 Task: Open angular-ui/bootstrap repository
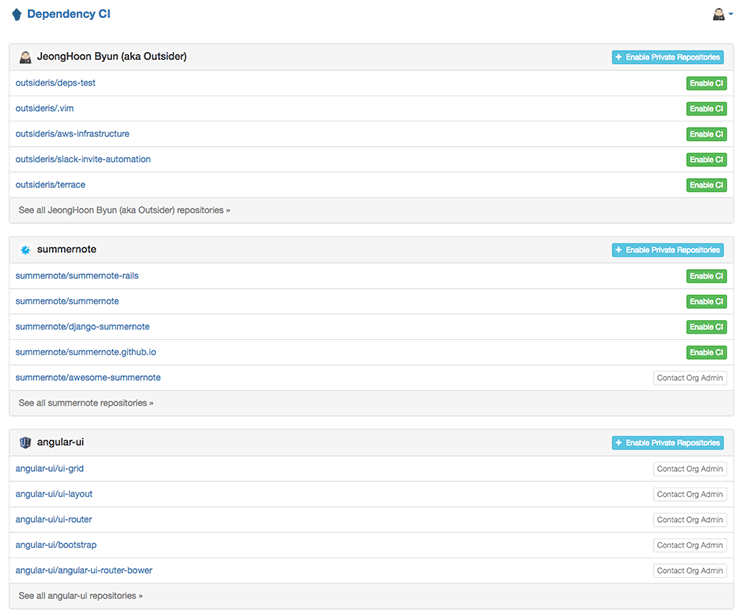click(56, 545)
